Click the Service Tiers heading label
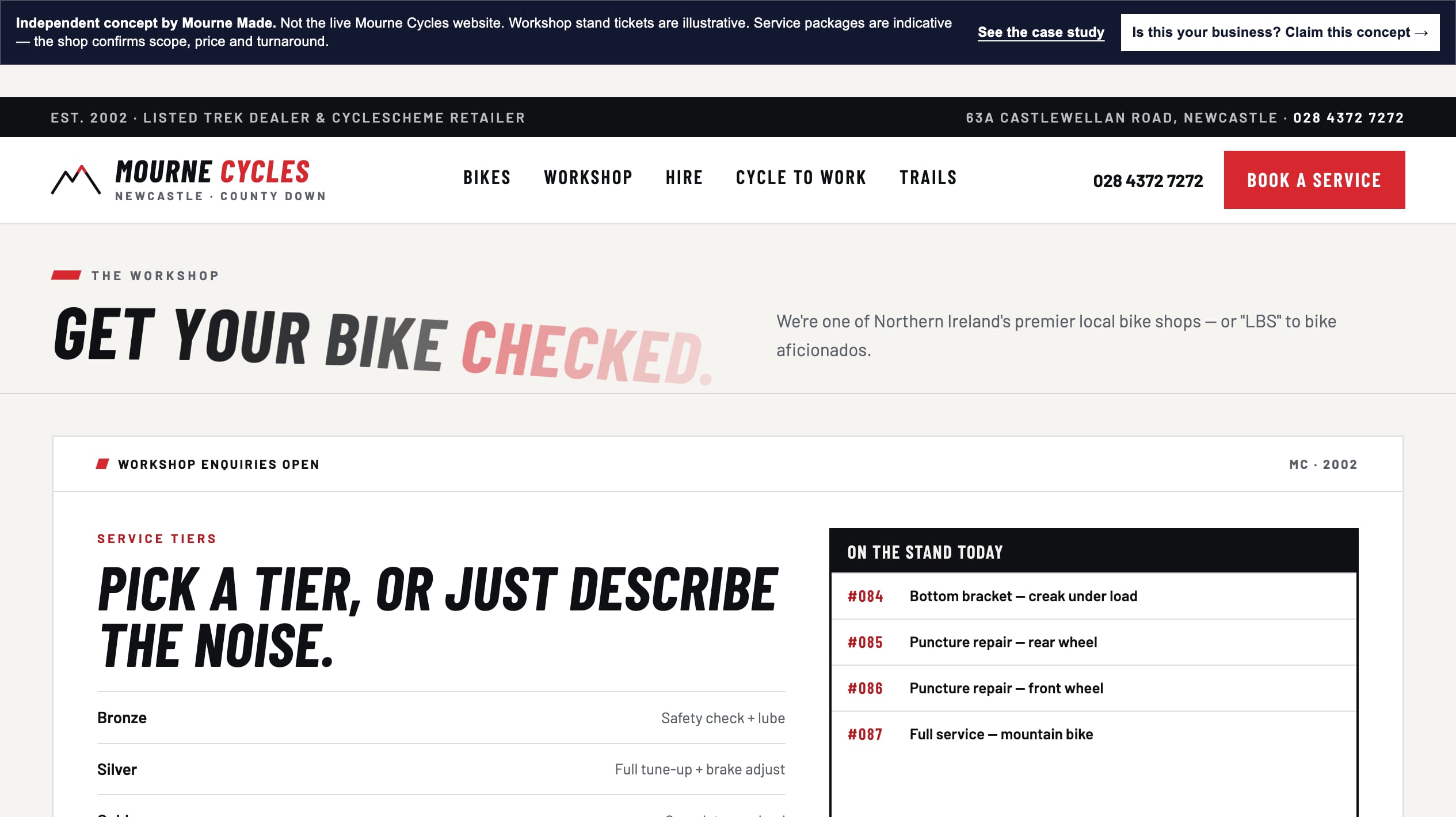This screenshot has height=817, width=1456. pyautogui.click(x=157, y=539)
